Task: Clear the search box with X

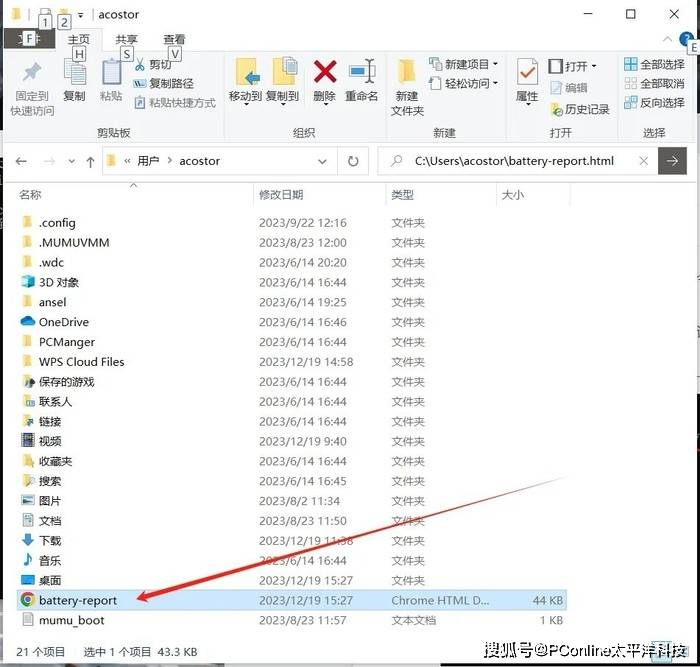Action: [x=643, y=161]
